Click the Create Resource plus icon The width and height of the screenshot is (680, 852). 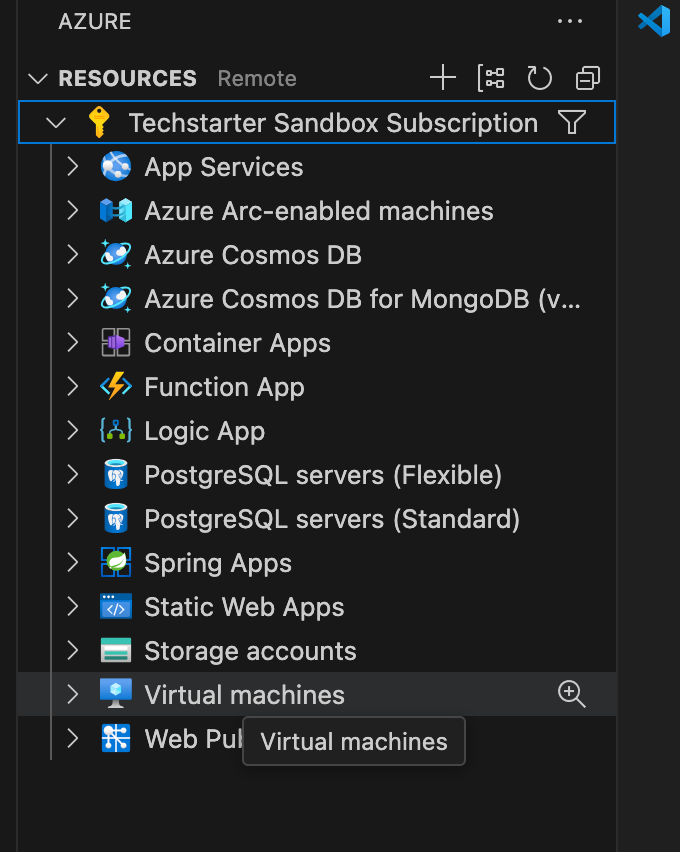(x=442, y=78)
